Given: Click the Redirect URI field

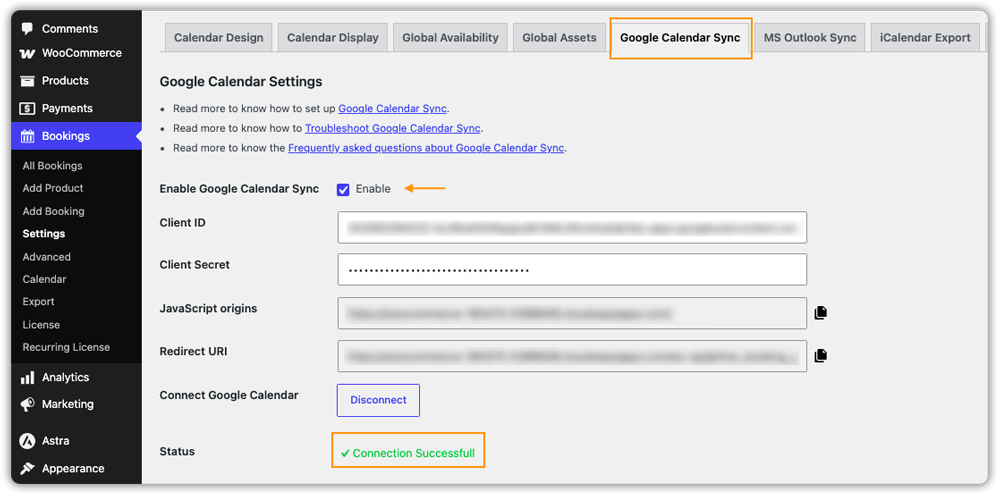Looking at the screenshot, I should coord(572,356).
